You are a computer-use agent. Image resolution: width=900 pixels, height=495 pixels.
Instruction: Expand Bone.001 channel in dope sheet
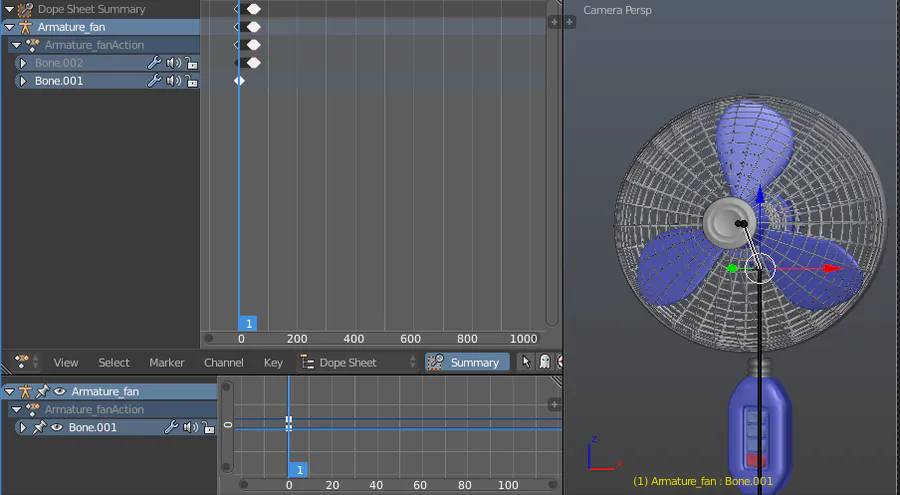[23, 81]
